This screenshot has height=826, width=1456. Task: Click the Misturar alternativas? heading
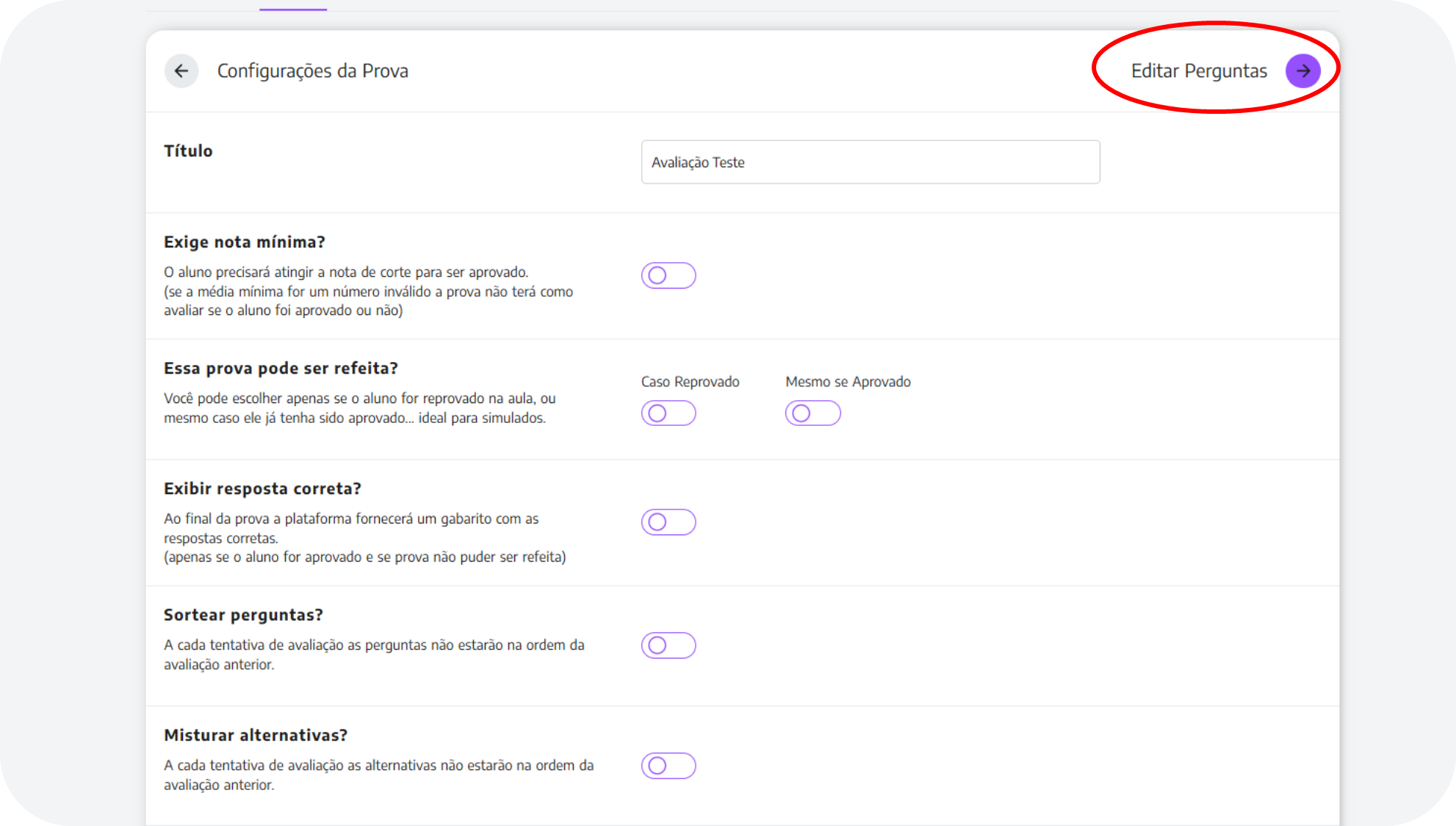tap(256, 736)
